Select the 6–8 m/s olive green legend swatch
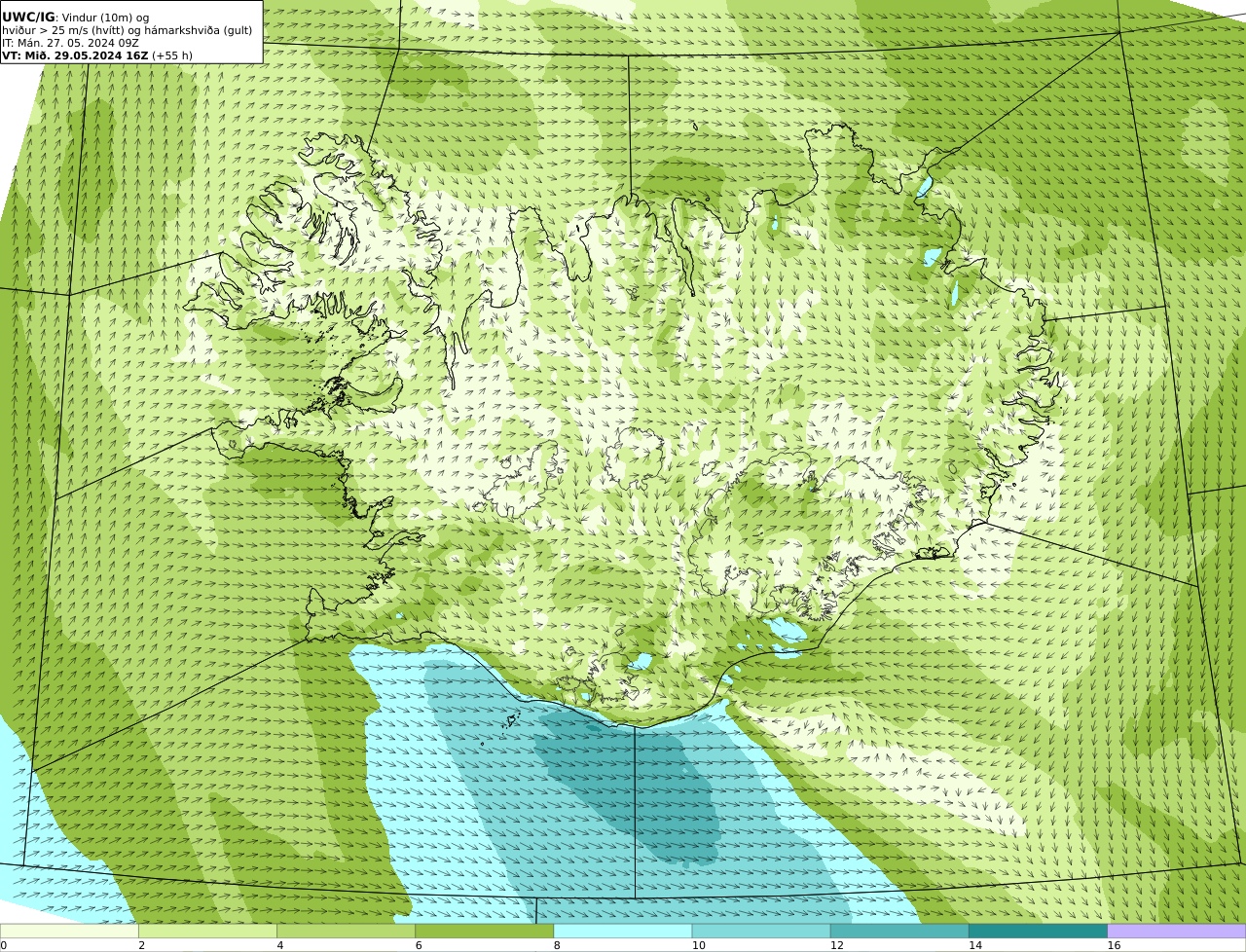Screen dimensions: 1246x952 (484, 931)
